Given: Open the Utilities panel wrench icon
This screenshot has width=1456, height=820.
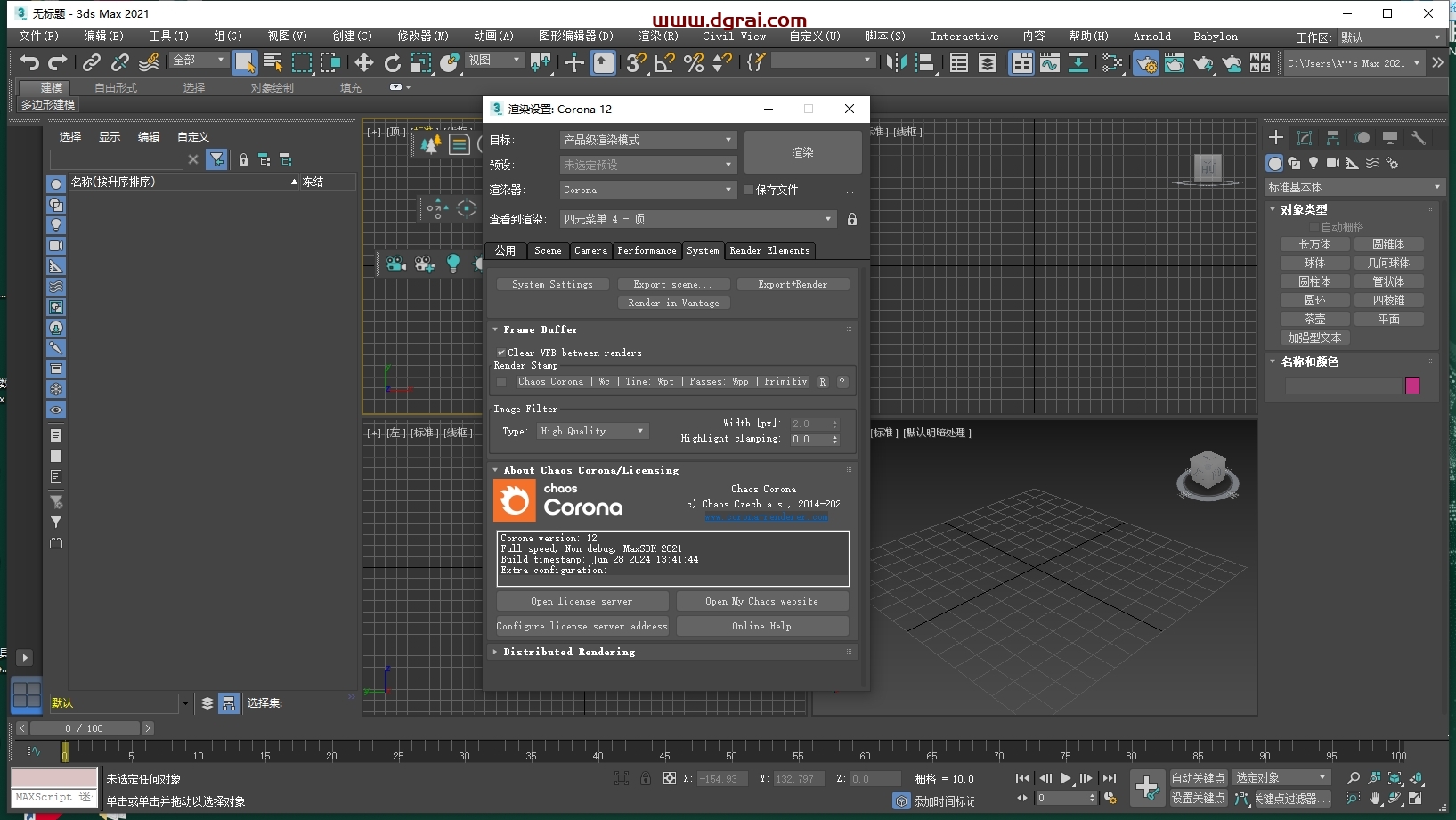Looking at the screenshot, I should pyautogui.click(x=1419, y=138).
